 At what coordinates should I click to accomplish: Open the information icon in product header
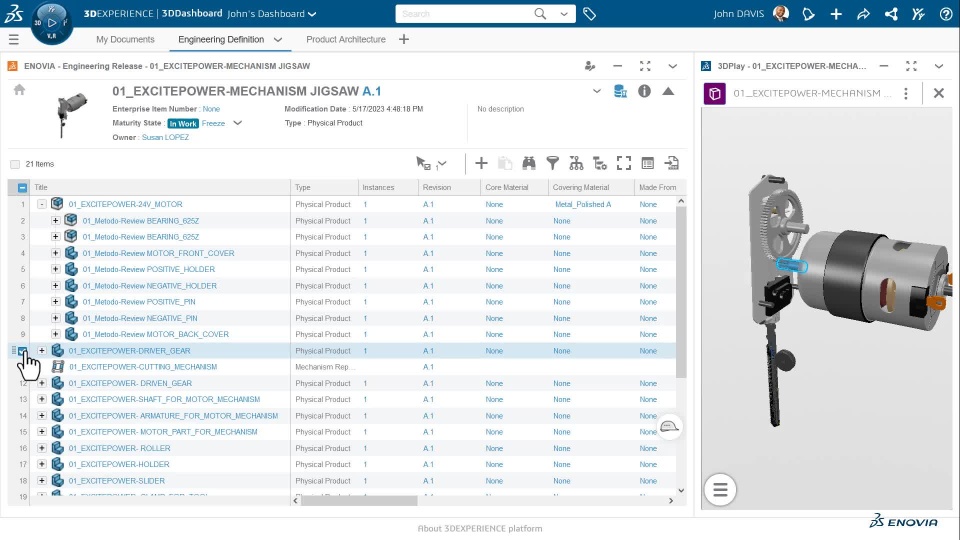644,91
